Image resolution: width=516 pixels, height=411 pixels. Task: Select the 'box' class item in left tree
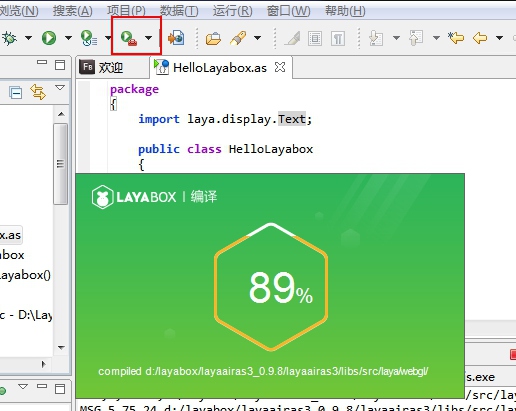12,255
